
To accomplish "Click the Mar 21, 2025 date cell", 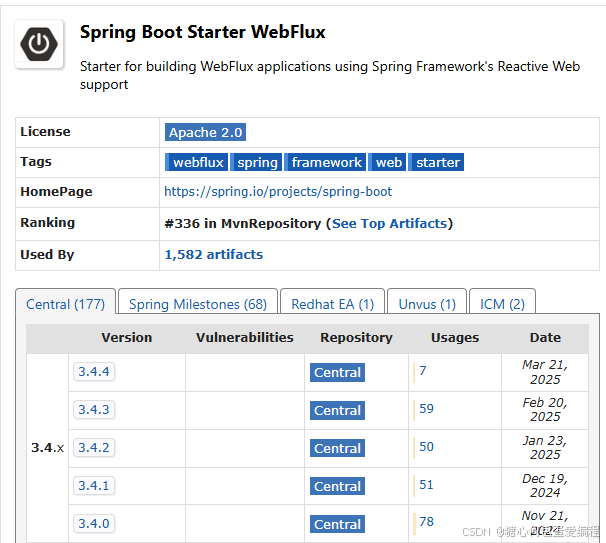I will click(x=545, y=372).
